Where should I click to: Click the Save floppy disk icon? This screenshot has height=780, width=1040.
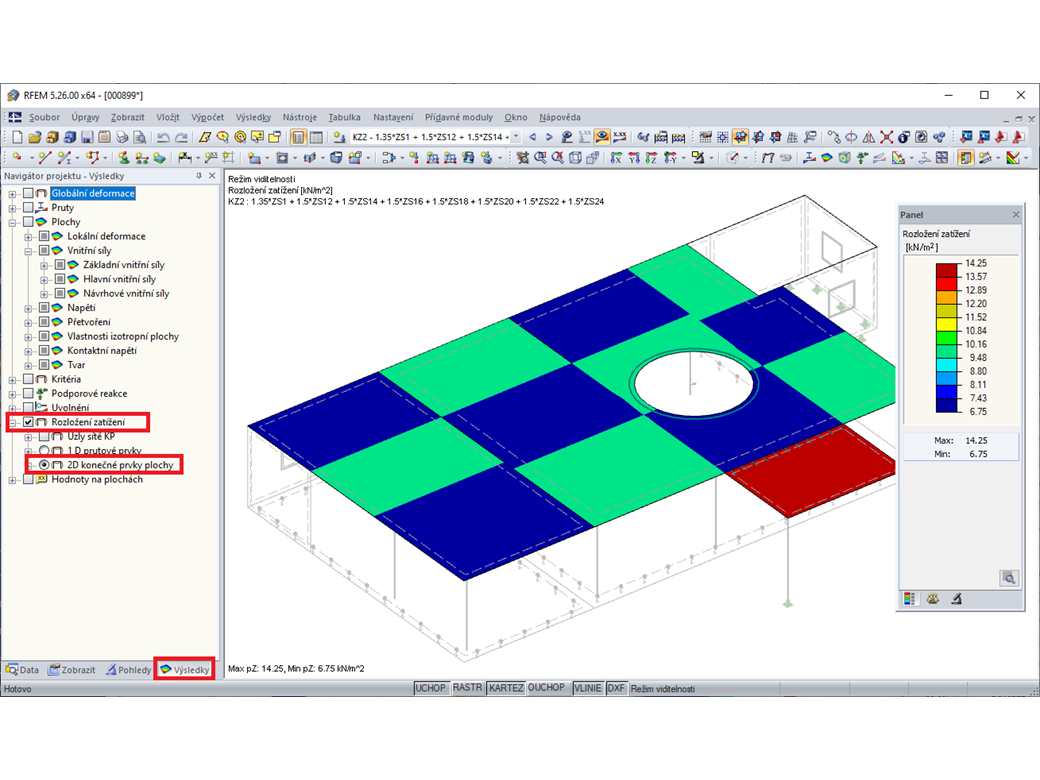[x=87, y=137]
